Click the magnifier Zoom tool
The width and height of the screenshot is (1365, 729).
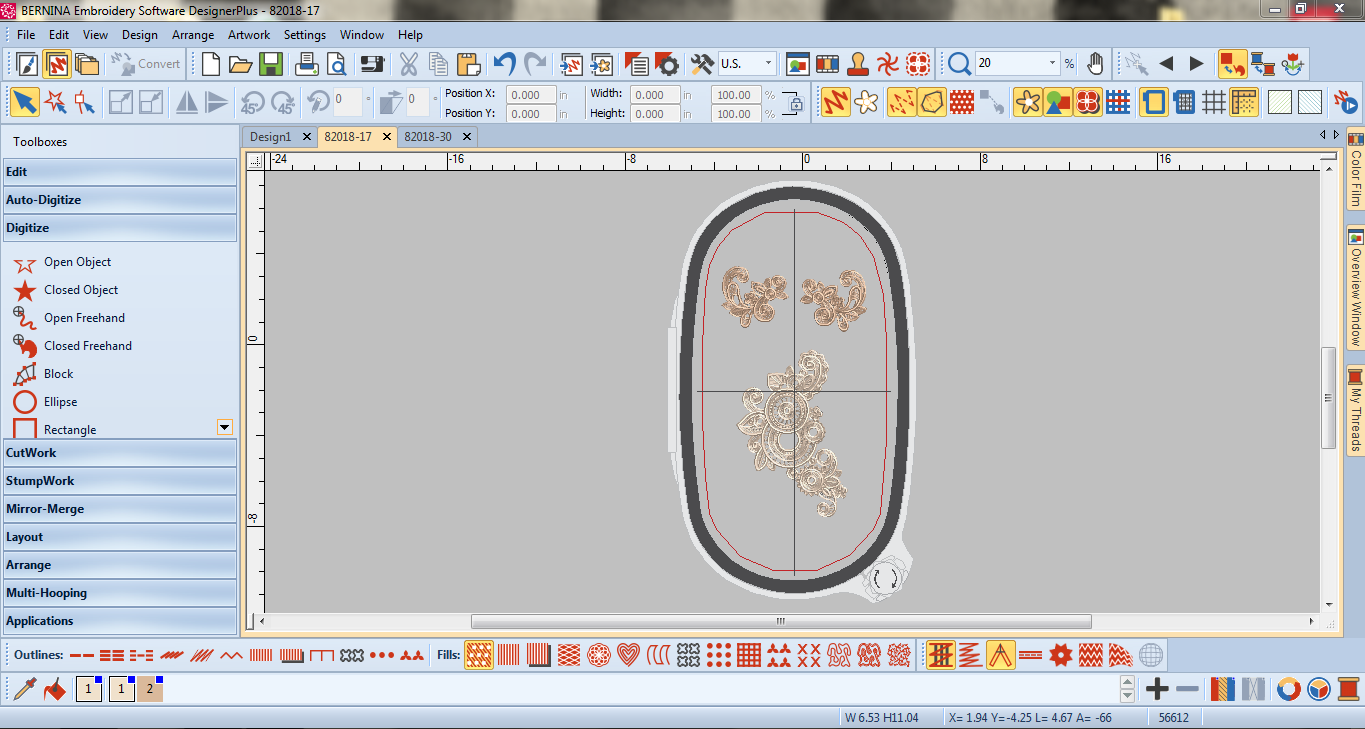click(959, 64)
